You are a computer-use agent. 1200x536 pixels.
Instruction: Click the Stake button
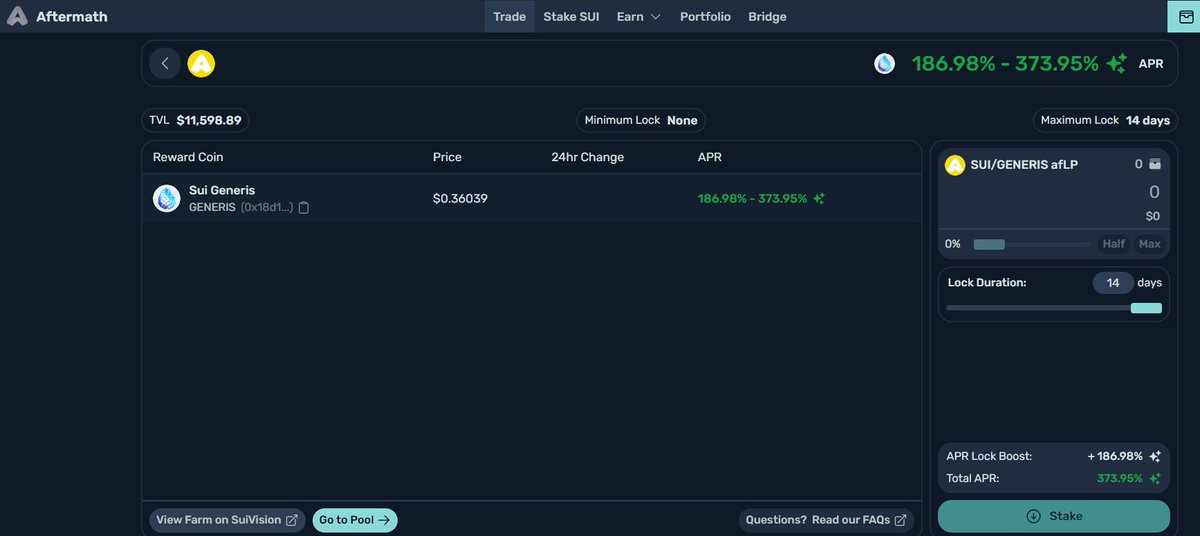coord(1054,516)
